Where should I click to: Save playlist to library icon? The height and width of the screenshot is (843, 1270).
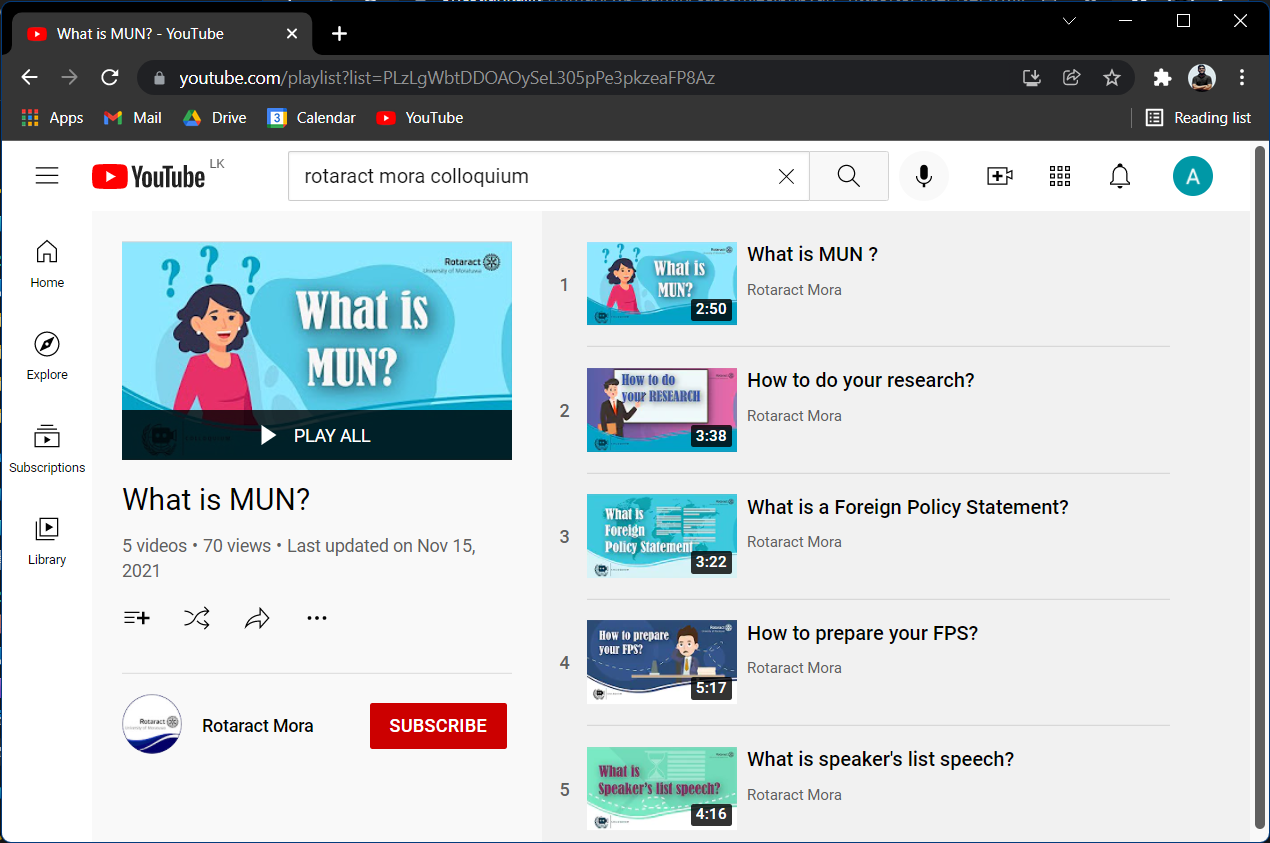tap(137, 618)
